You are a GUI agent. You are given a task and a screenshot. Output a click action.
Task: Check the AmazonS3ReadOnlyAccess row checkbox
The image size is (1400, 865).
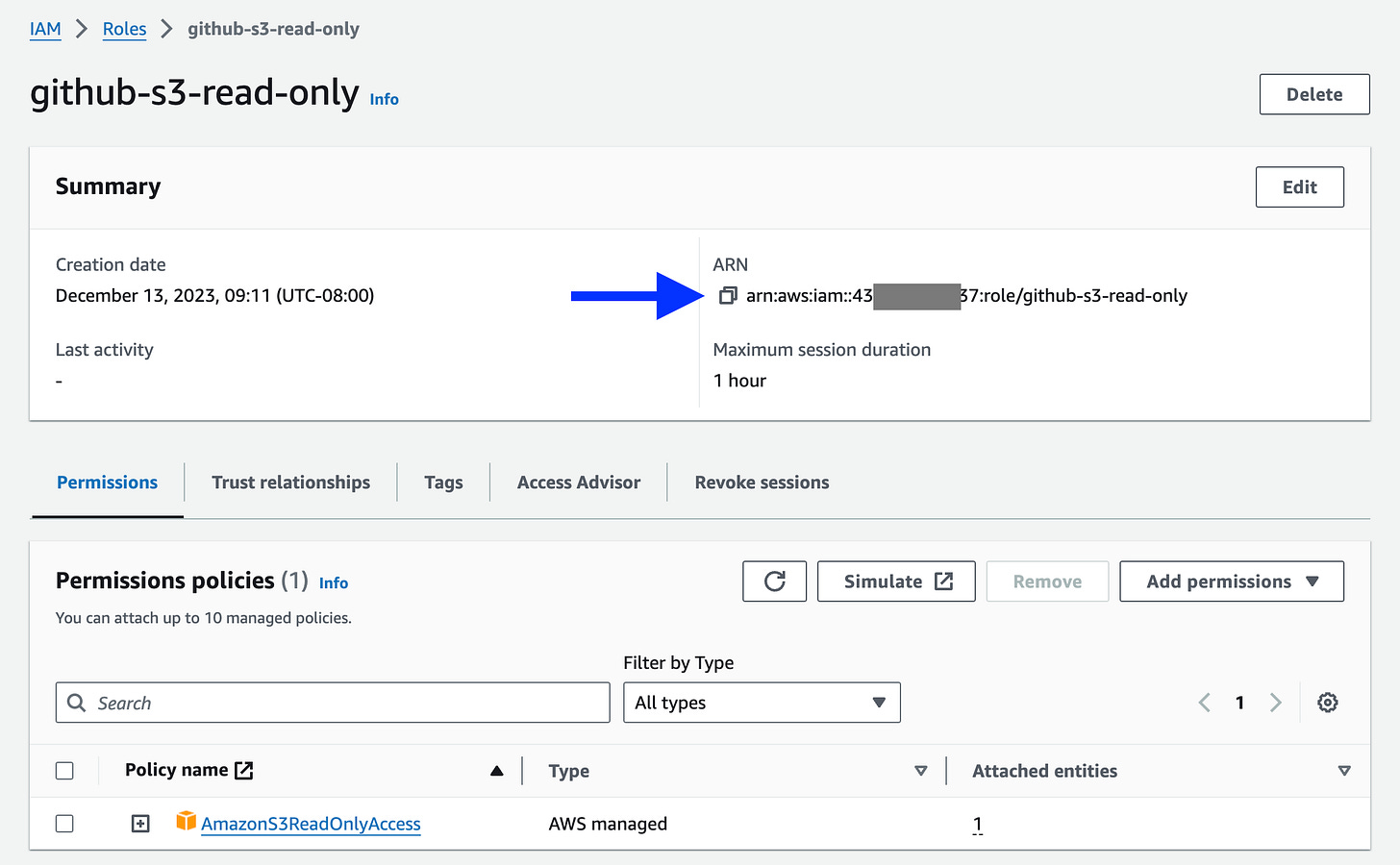(x=64, y=824)
